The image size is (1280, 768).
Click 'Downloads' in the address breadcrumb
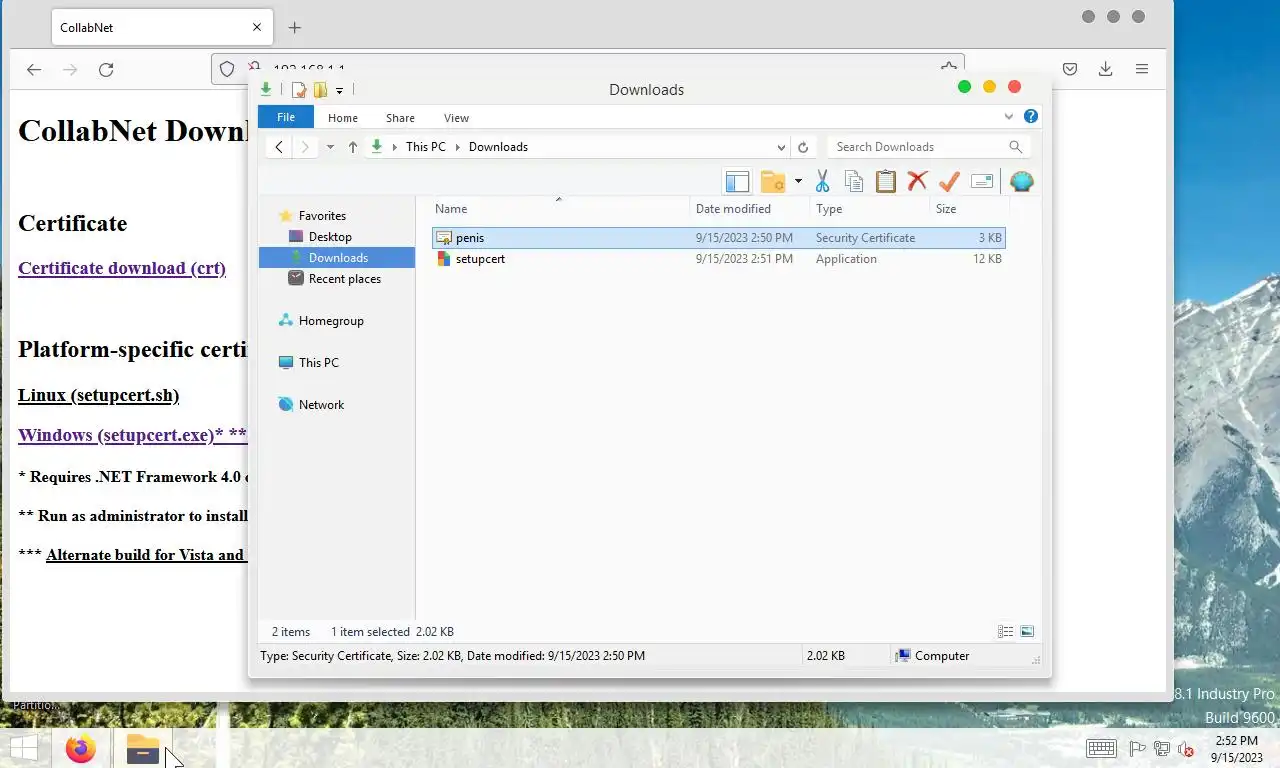click(x=498, y=147)
